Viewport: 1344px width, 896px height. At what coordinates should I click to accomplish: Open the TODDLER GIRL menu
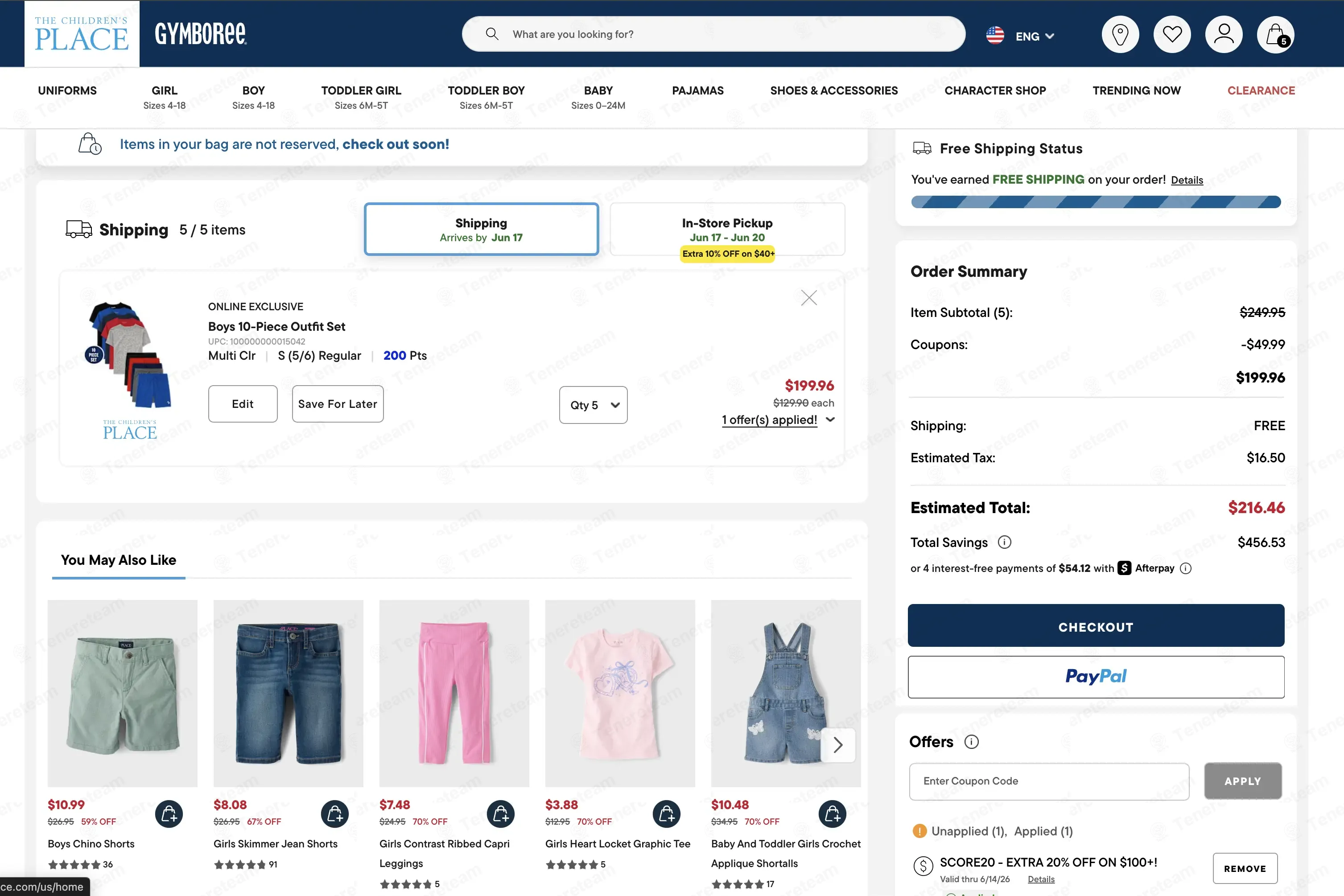click(x=361, y=97)
